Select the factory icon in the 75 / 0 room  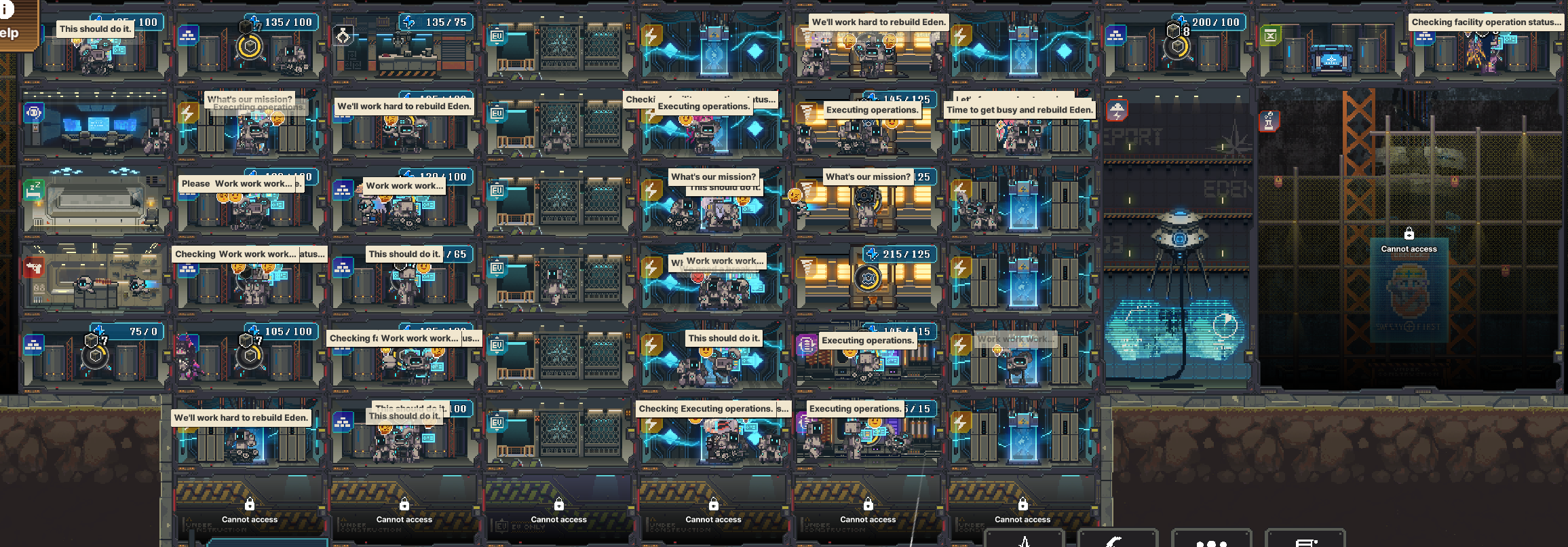pos(33,345)
